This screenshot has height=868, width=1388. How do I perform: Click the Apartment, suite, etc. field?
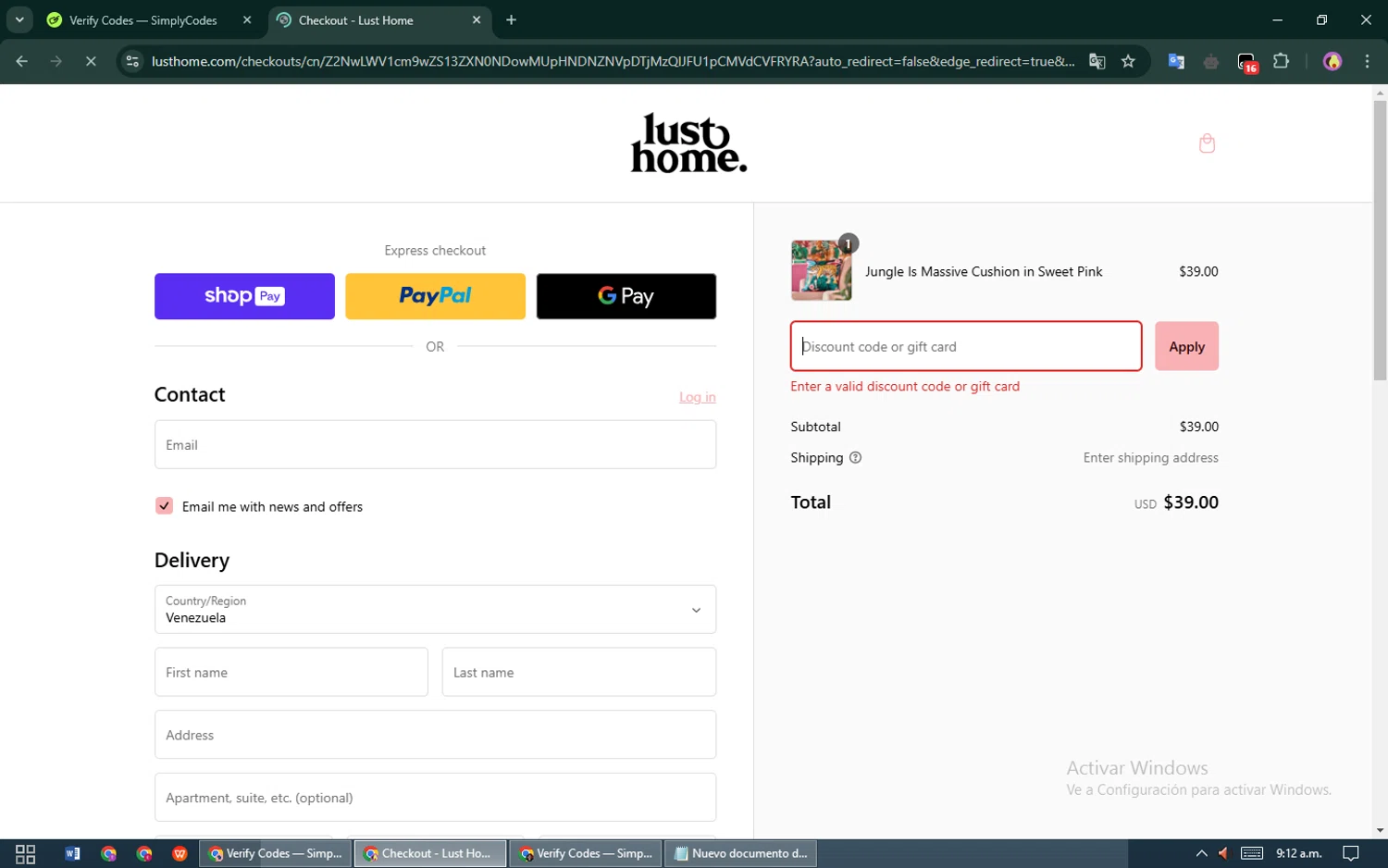click(435, 798)
